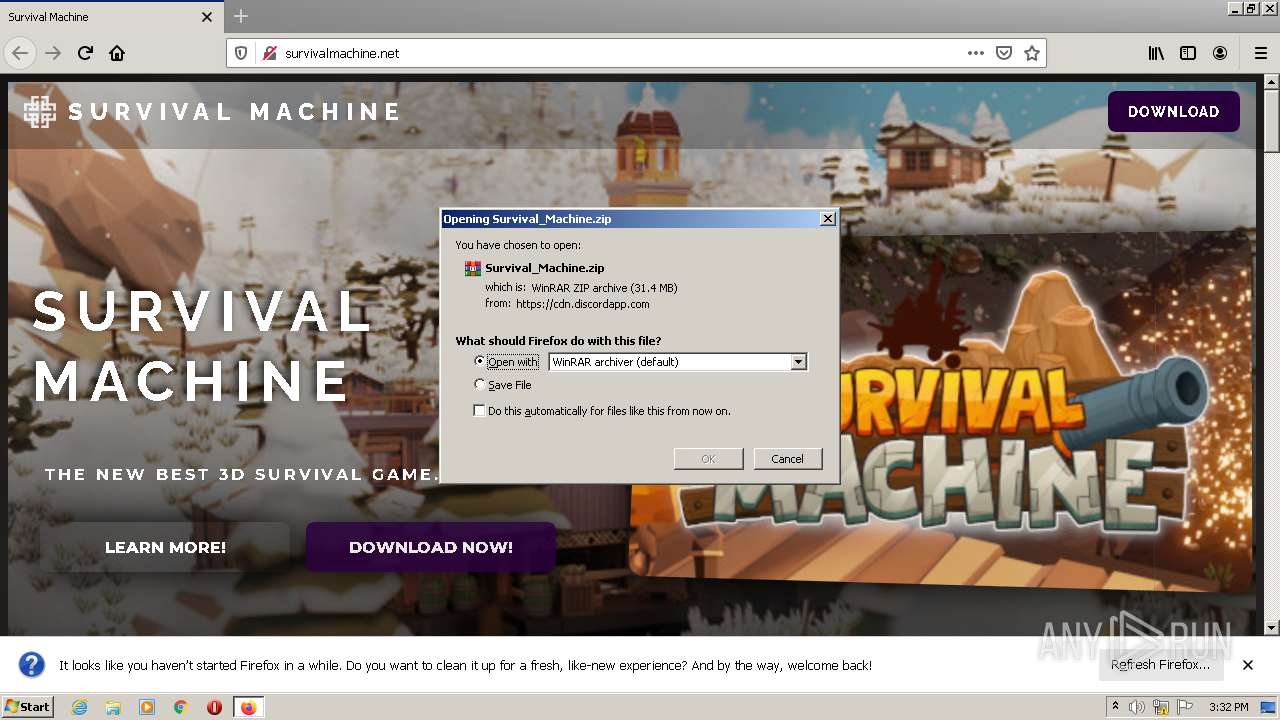Select the Open with radio button
This screenshot has width=1280, height=720.
click(480, 361)
